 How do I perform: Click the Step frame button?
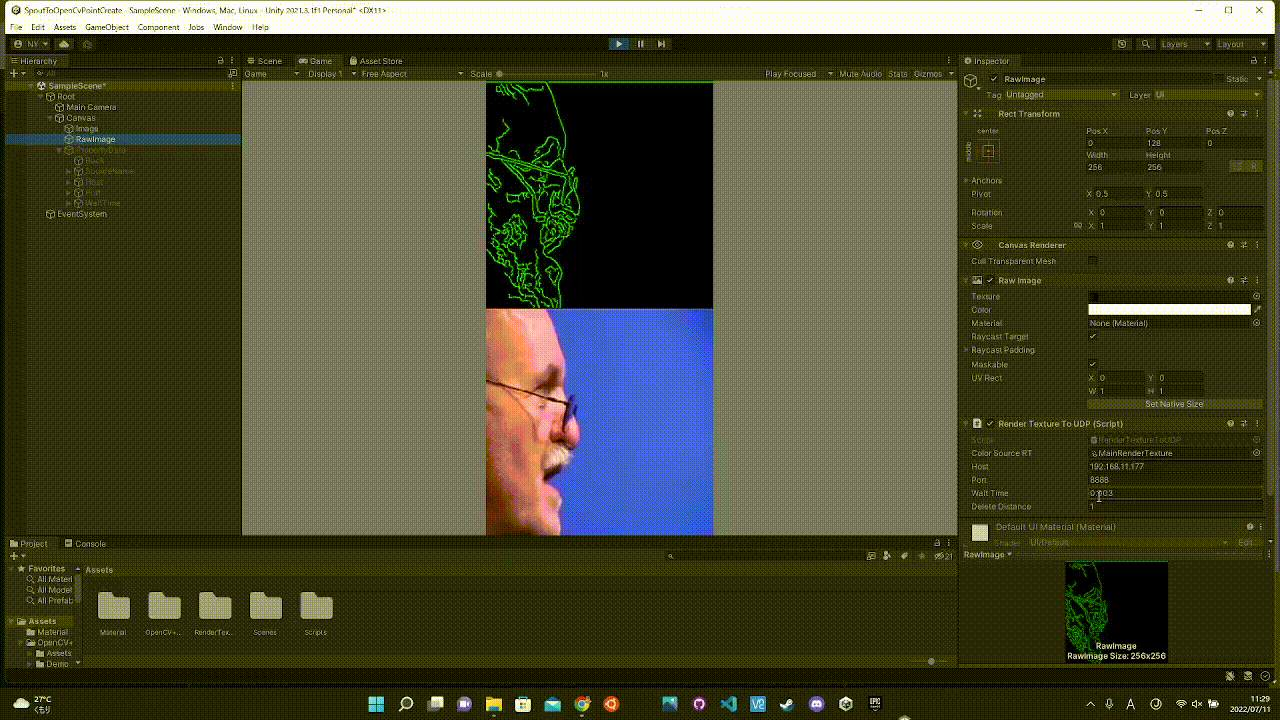point(661,44)
